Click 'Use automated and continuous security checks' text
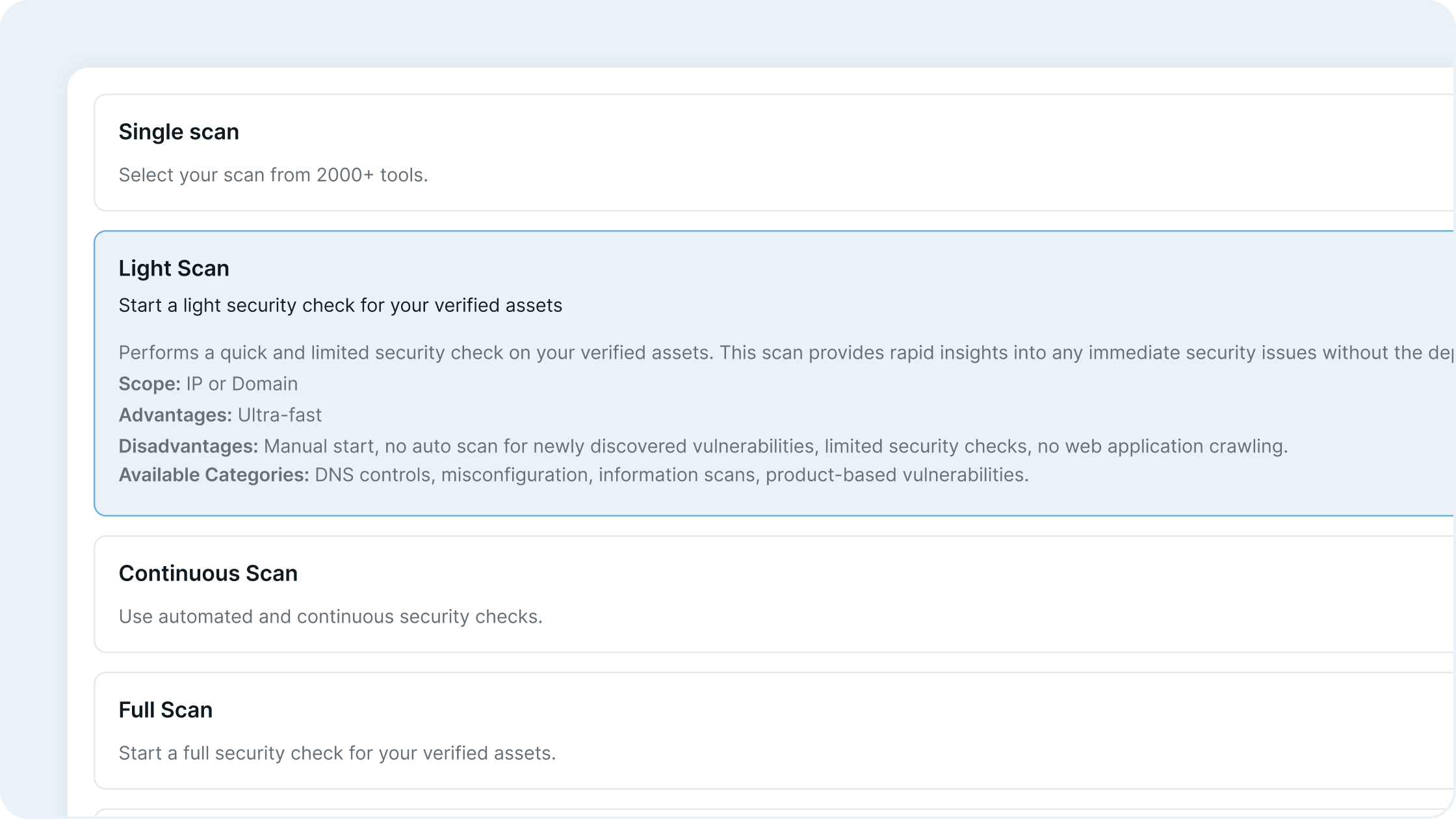 pyautogui.click(x=330, y=617)
